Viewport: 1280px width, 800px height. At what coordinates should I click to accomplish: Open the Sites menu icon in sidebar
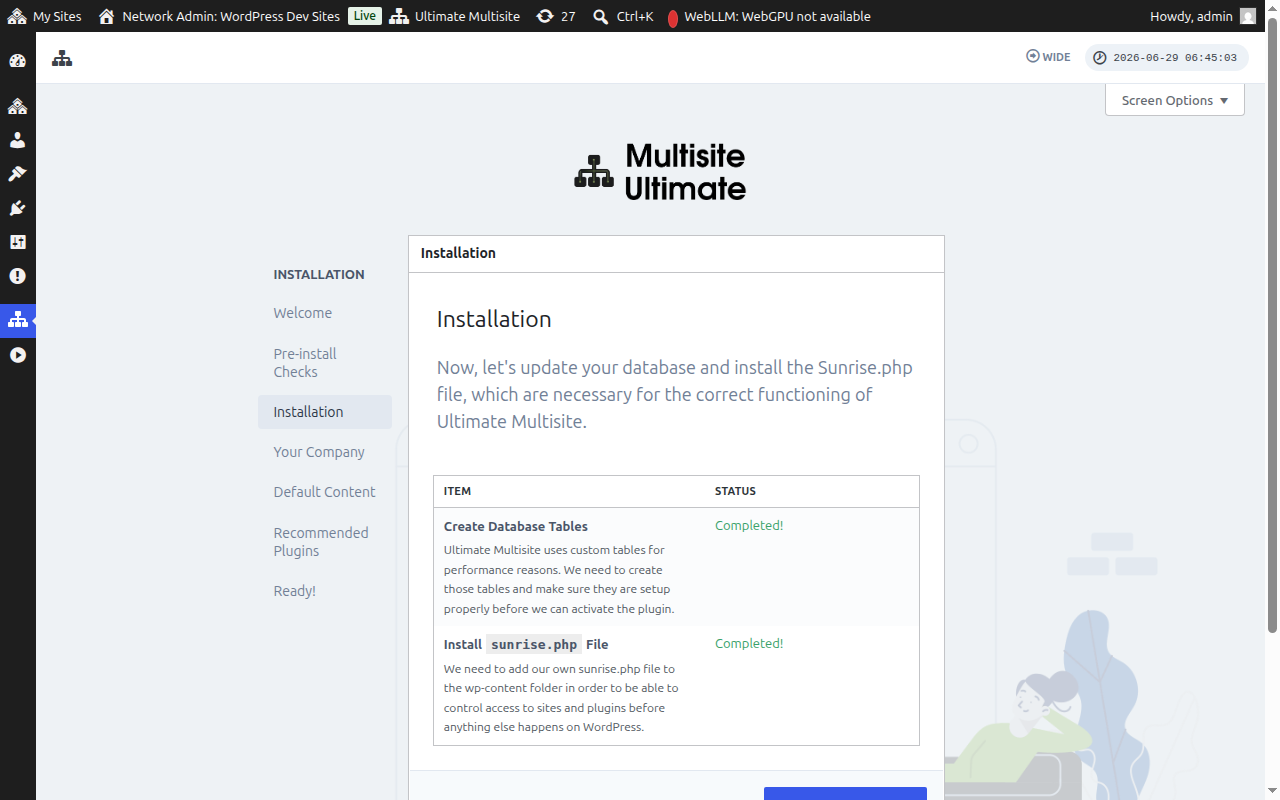pyautogui.click(x=17, y=106)
